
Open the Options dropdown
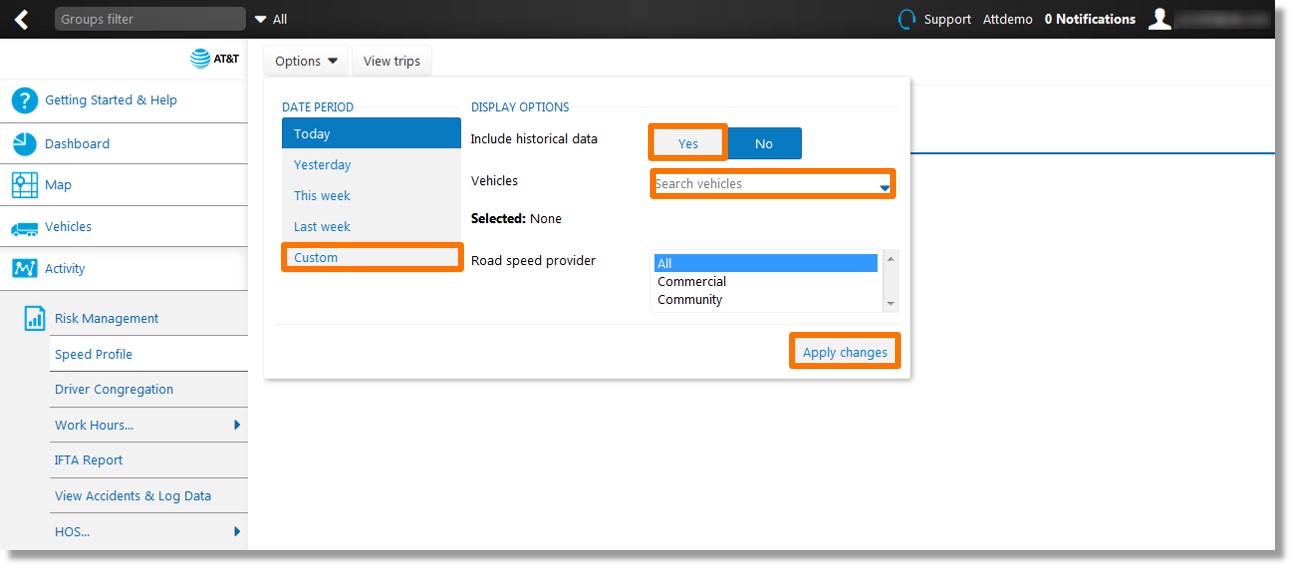[x=307, y=61]
